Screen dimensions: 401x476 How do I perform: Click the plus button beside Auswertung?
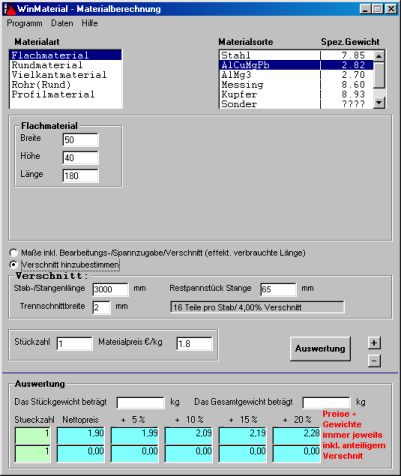(x=374, y=343)
